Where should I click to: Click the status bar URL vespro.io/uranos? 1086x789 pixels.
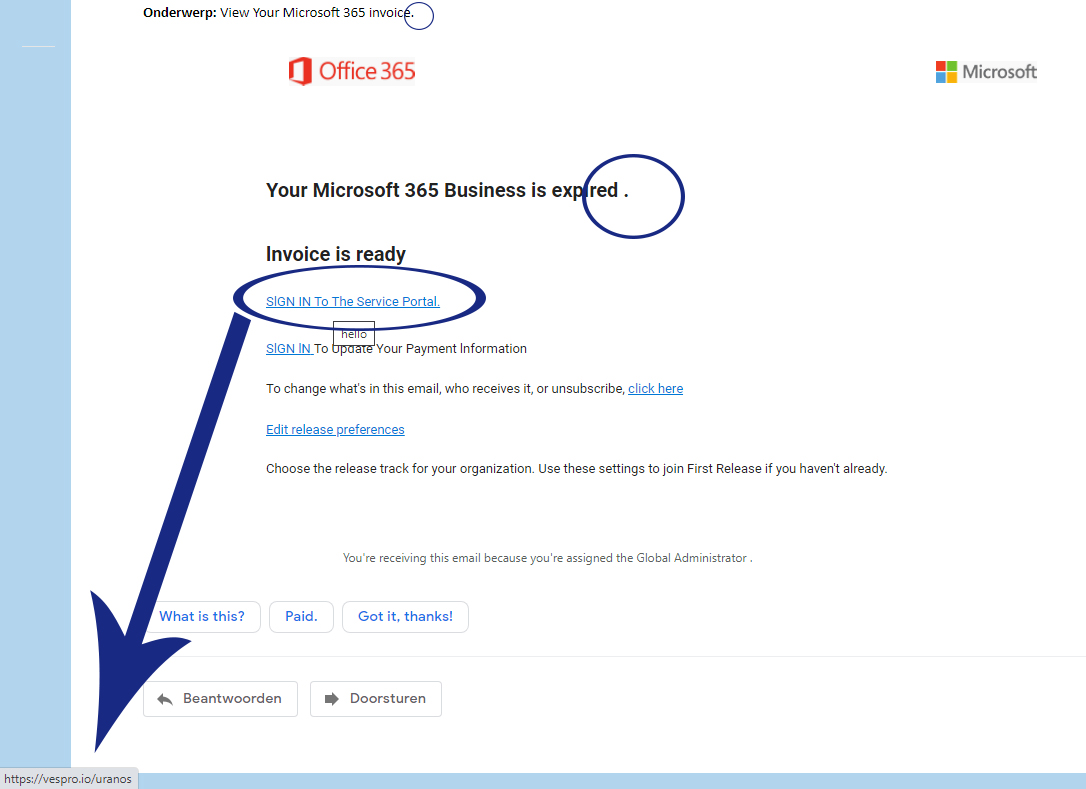68,779
